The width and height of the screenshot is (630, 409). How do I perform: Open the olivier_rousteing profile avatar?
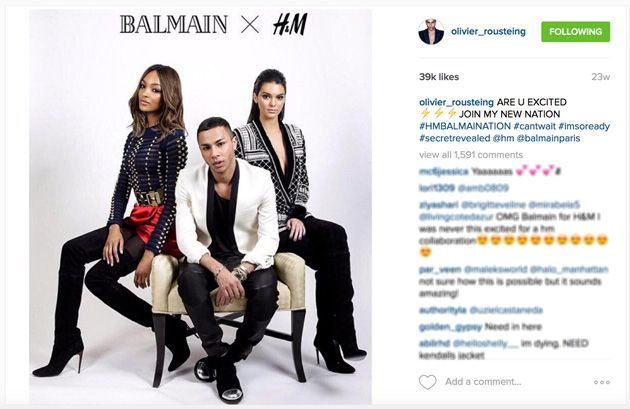(x=431, y=31)
